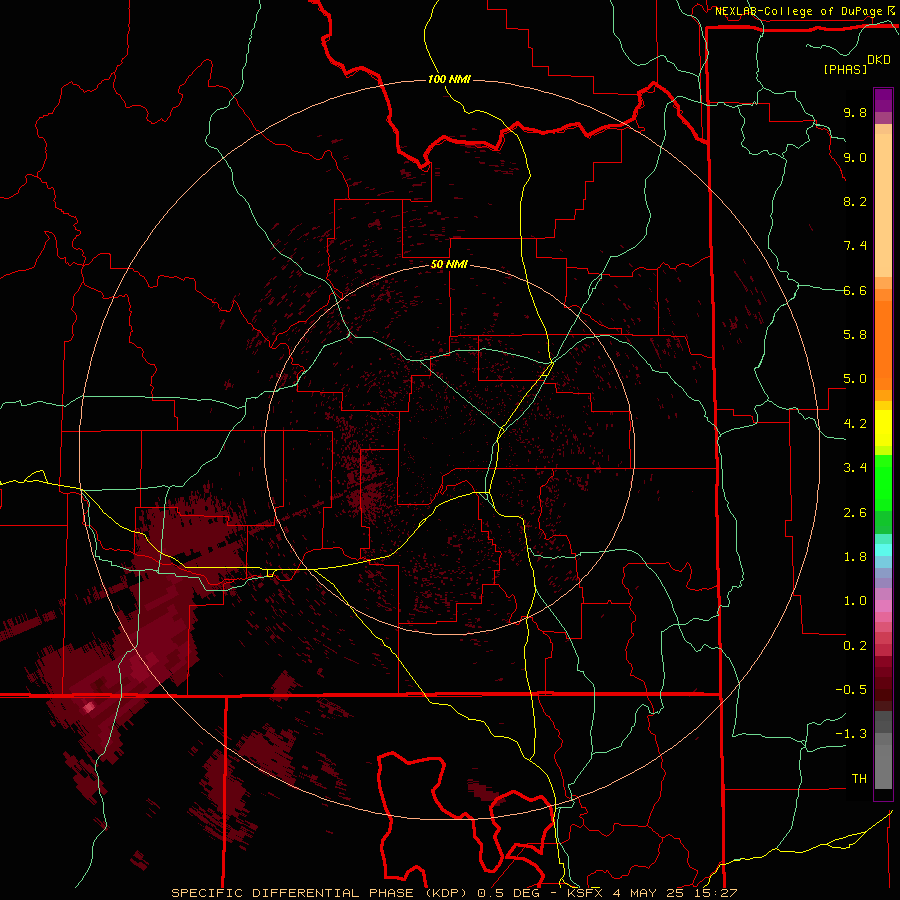Click the 4.2 value on color scale
The image size is (900, 900).
(x=855, y=424)
